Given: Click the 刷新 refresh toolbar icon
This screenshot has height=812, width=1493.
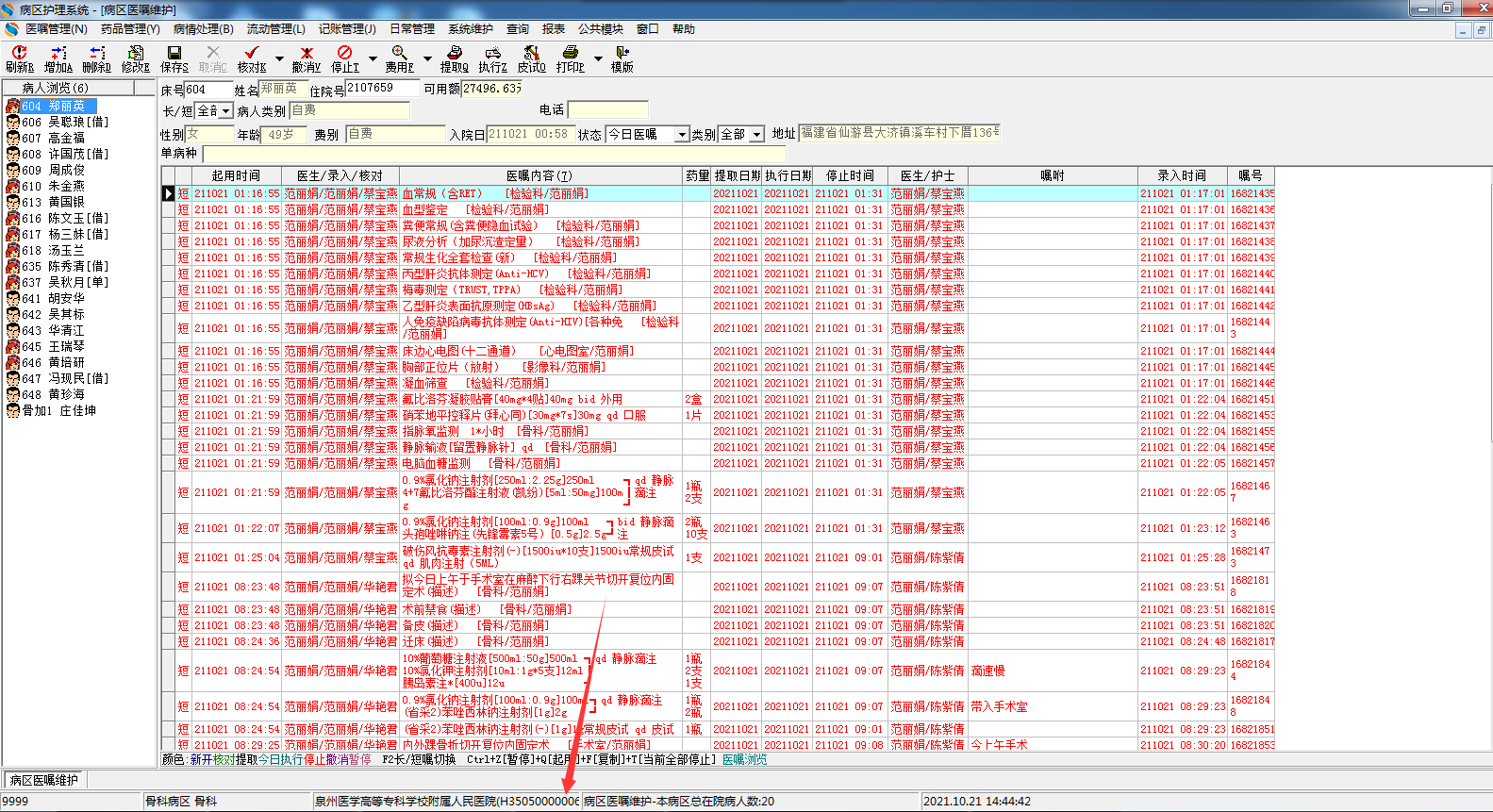Looking at the screenshot, I should coord(19,58).
